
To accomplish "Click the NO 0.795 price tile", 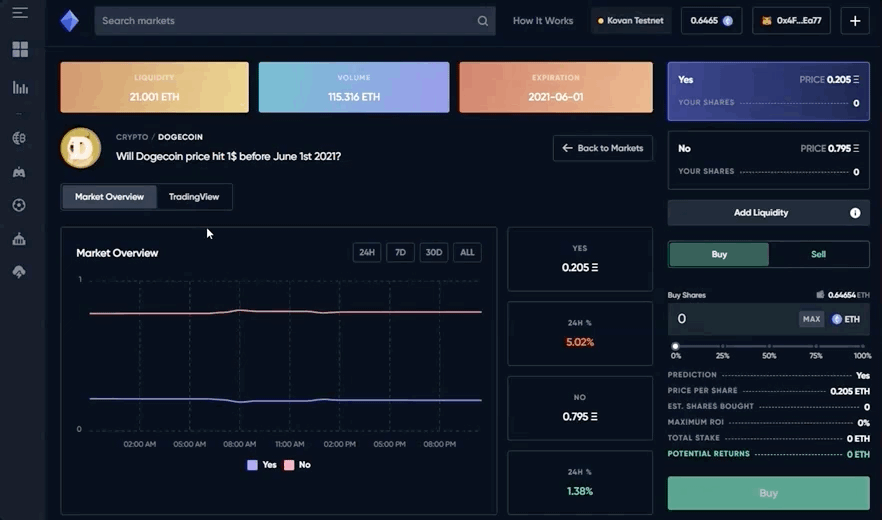I will 580,408.
